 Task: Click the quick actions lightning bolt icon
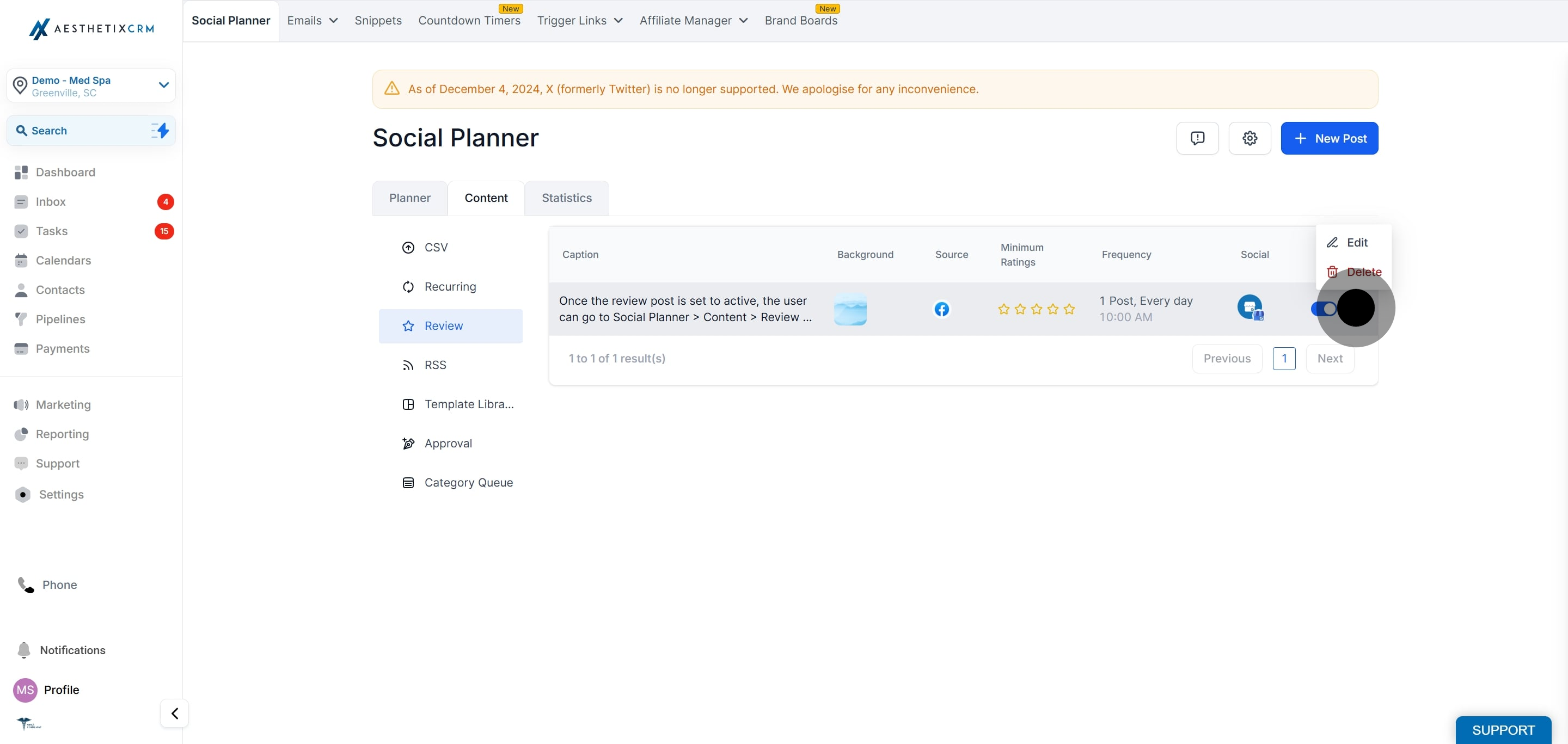click(x=160, y=130)
